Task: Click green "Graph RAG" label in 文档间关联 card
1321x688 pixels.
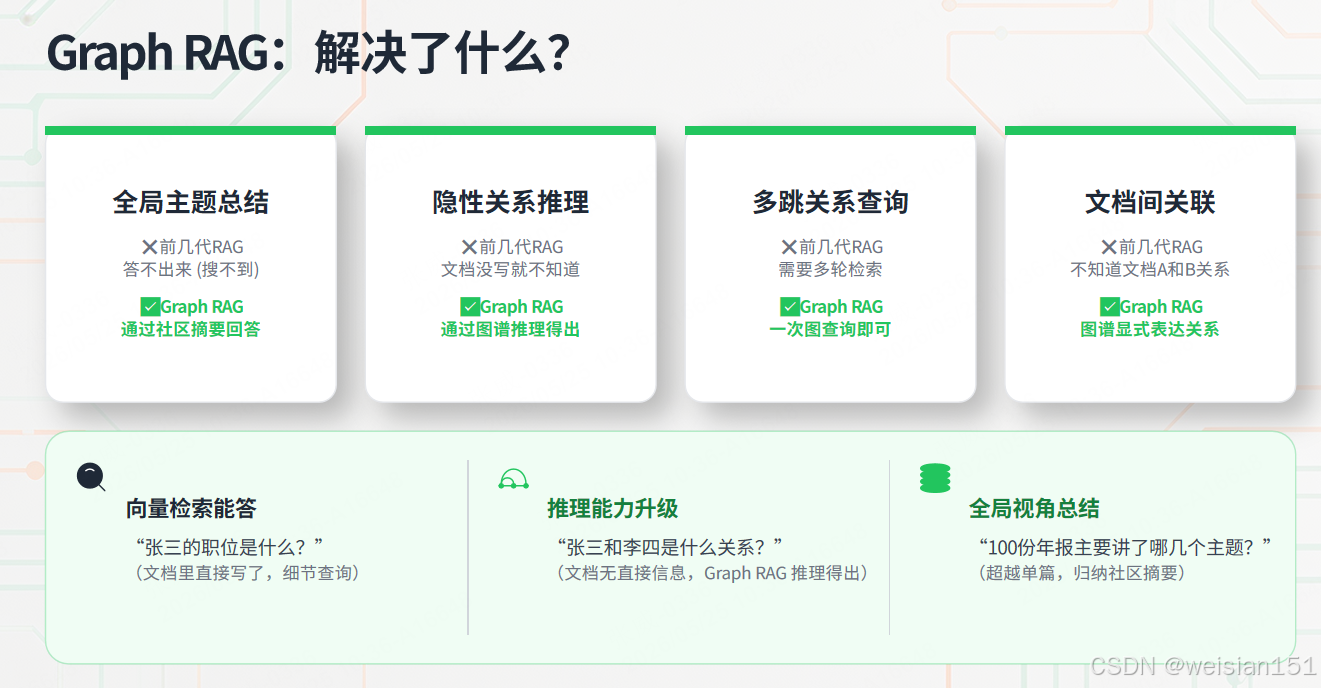Action: (x=1162, y=307)
